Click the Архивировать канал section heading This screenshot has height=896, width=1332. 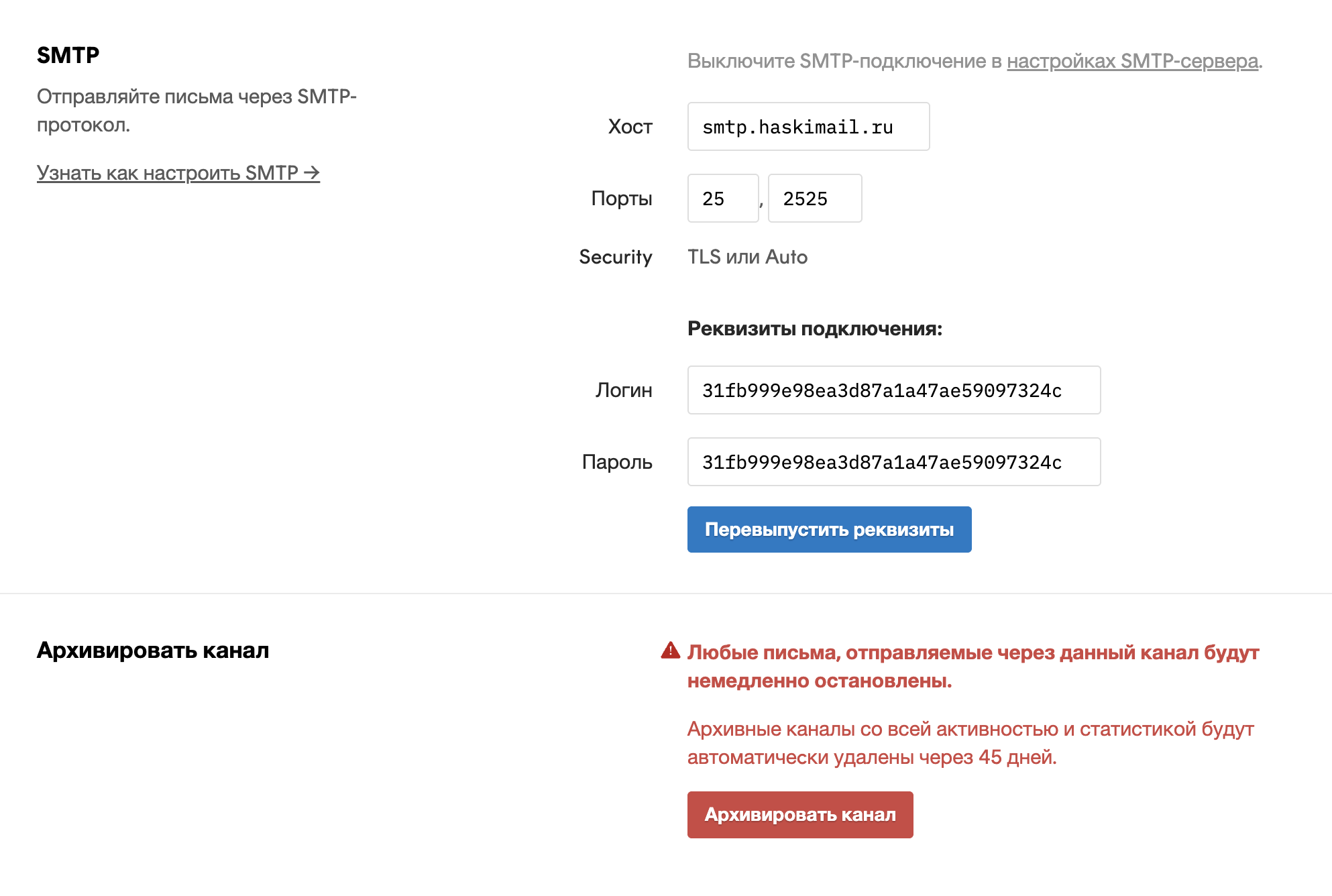coord(153,651)
